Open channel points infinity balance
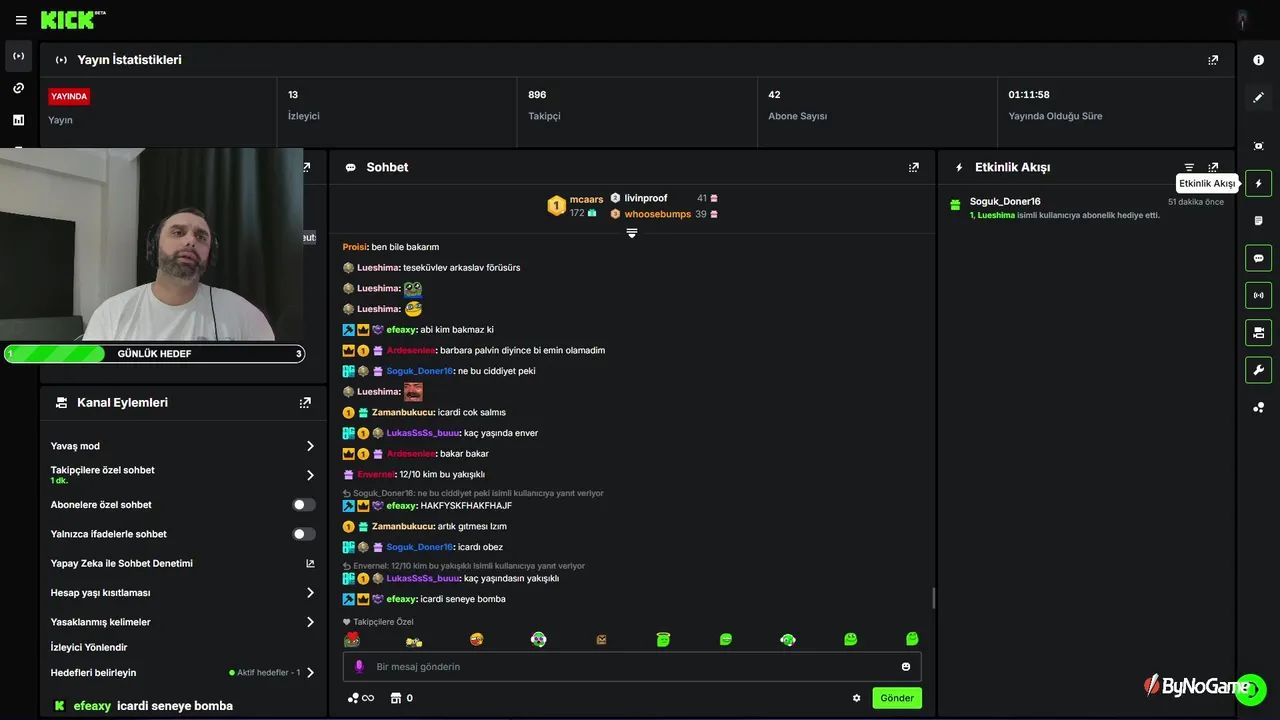This screenshot has width=1280, height=720. click(361, 698)
